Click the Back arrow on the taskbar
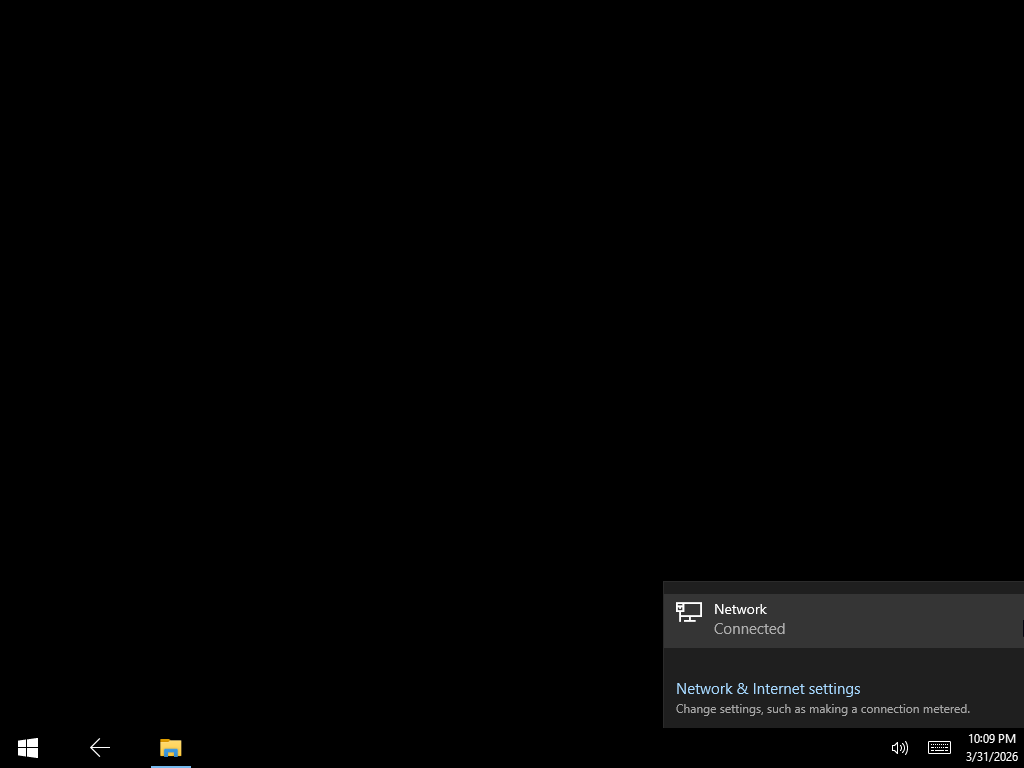This screenshot has width=1024, height=768. coord(99,747)
